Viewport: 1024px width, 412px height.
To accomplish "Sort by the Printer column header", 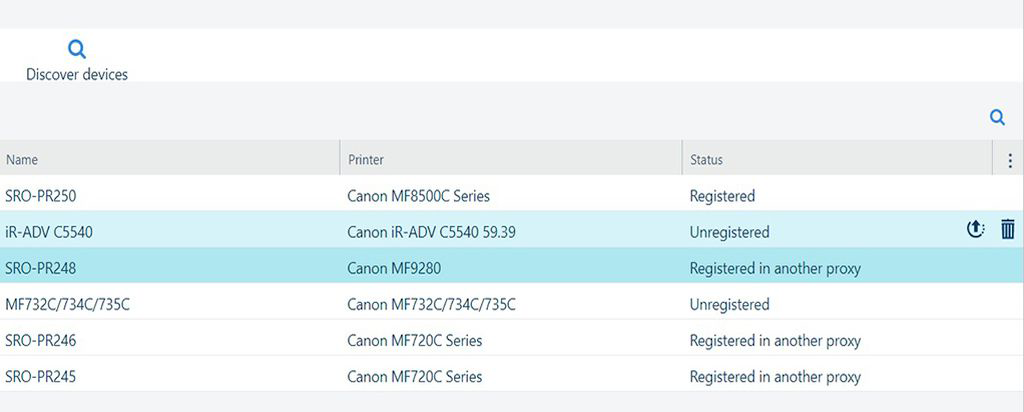I will tap(366, 160).
